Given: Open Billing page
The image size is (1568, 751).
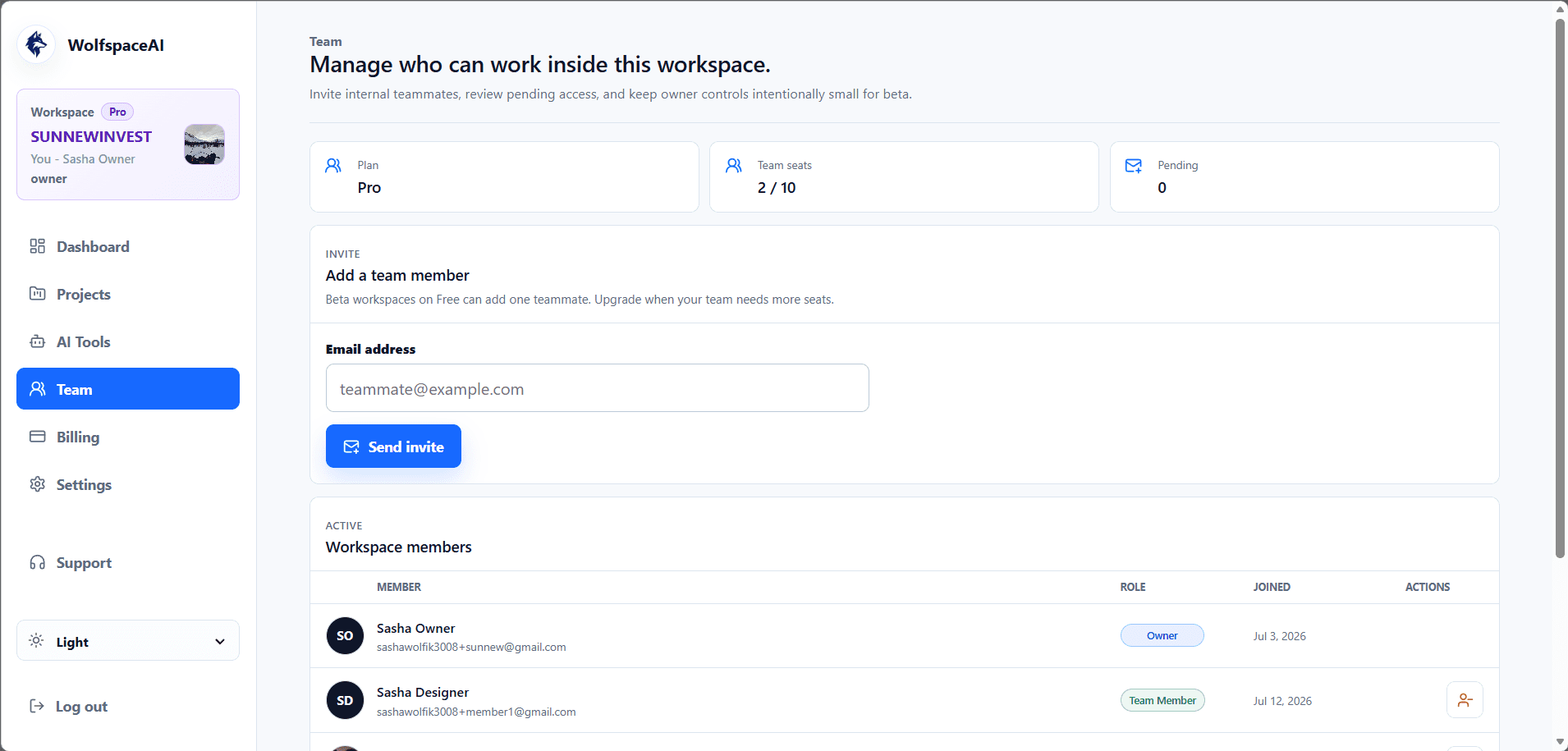Looking at the screenshot, I should (x=128, y=437).
